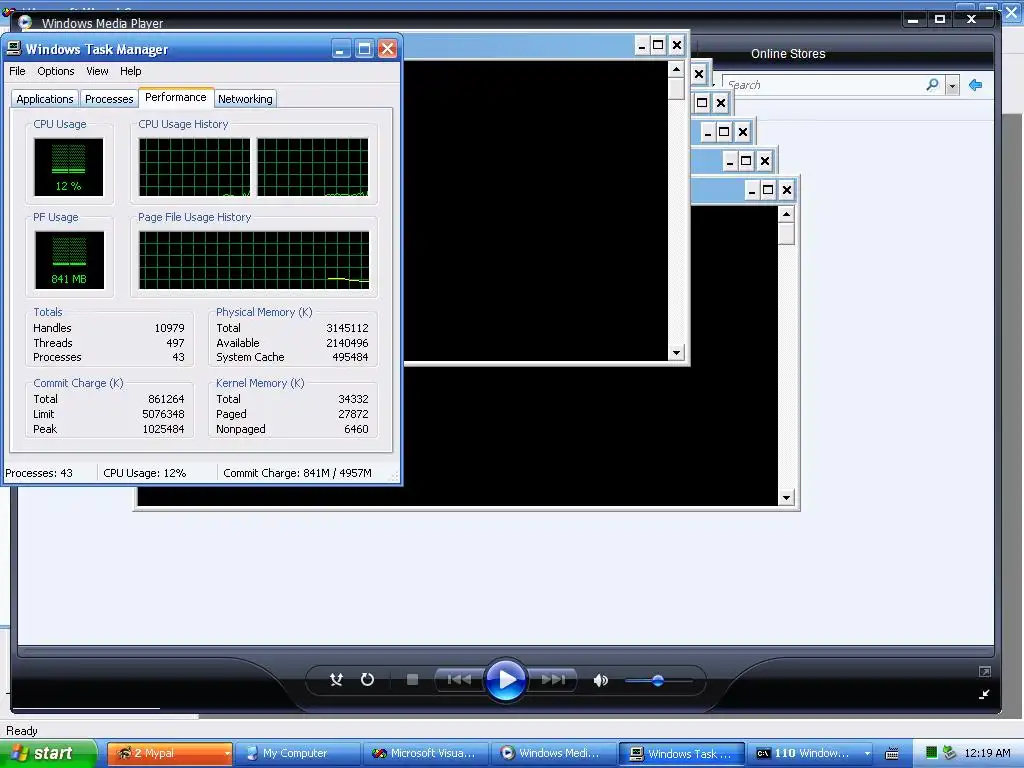1024x768 pixels.
Task: Switch to the Networking tab
Action: point(246,99)
